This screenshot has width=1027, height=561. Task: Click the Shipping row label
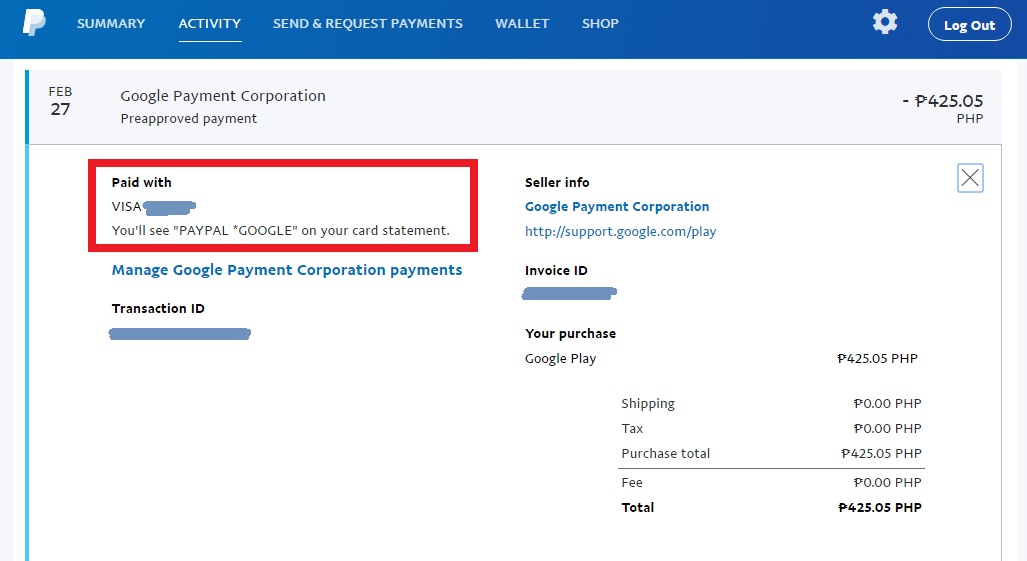(x=648, y=403)
